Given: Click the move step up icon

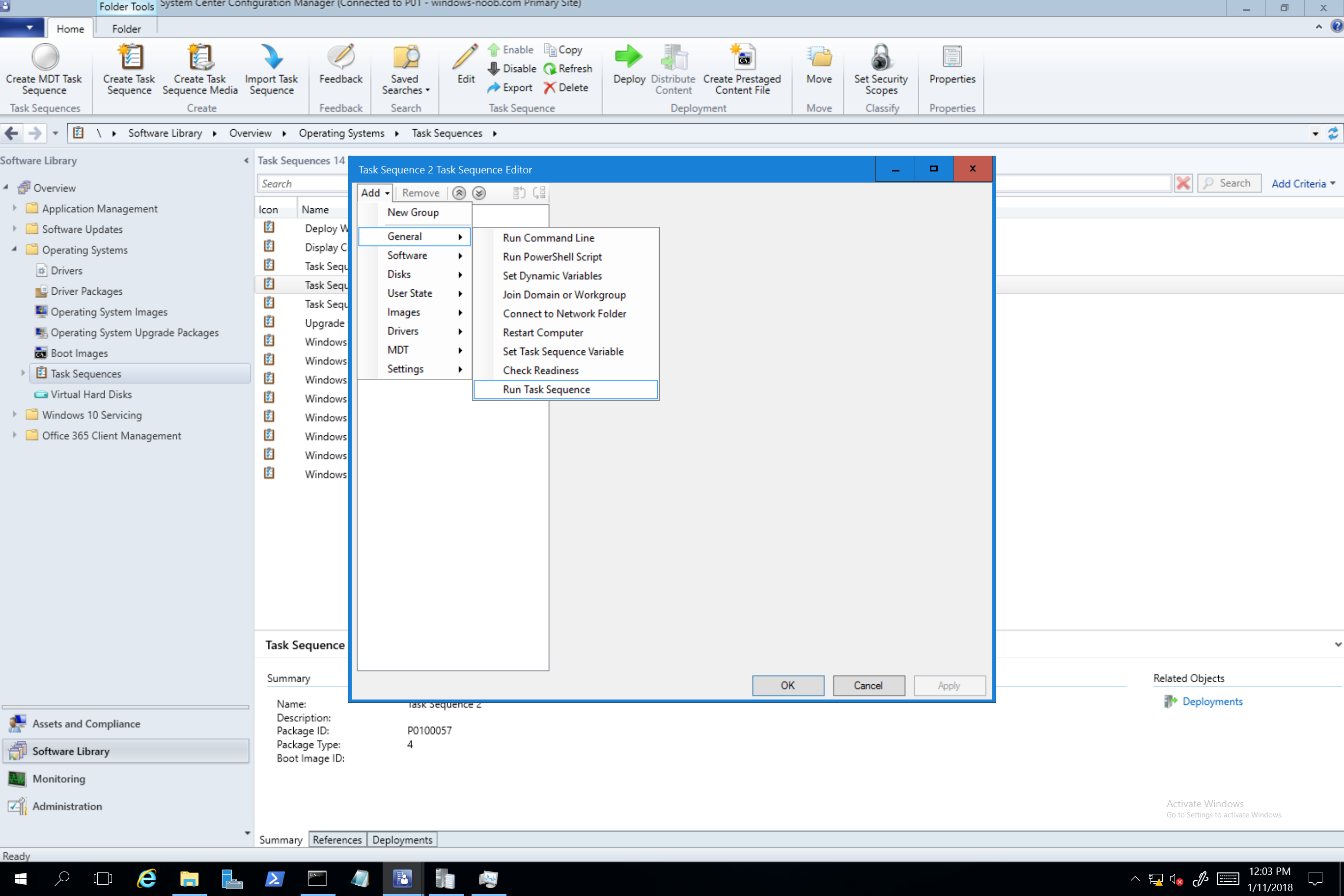Looking at the screenshot, I should (459, 193).
